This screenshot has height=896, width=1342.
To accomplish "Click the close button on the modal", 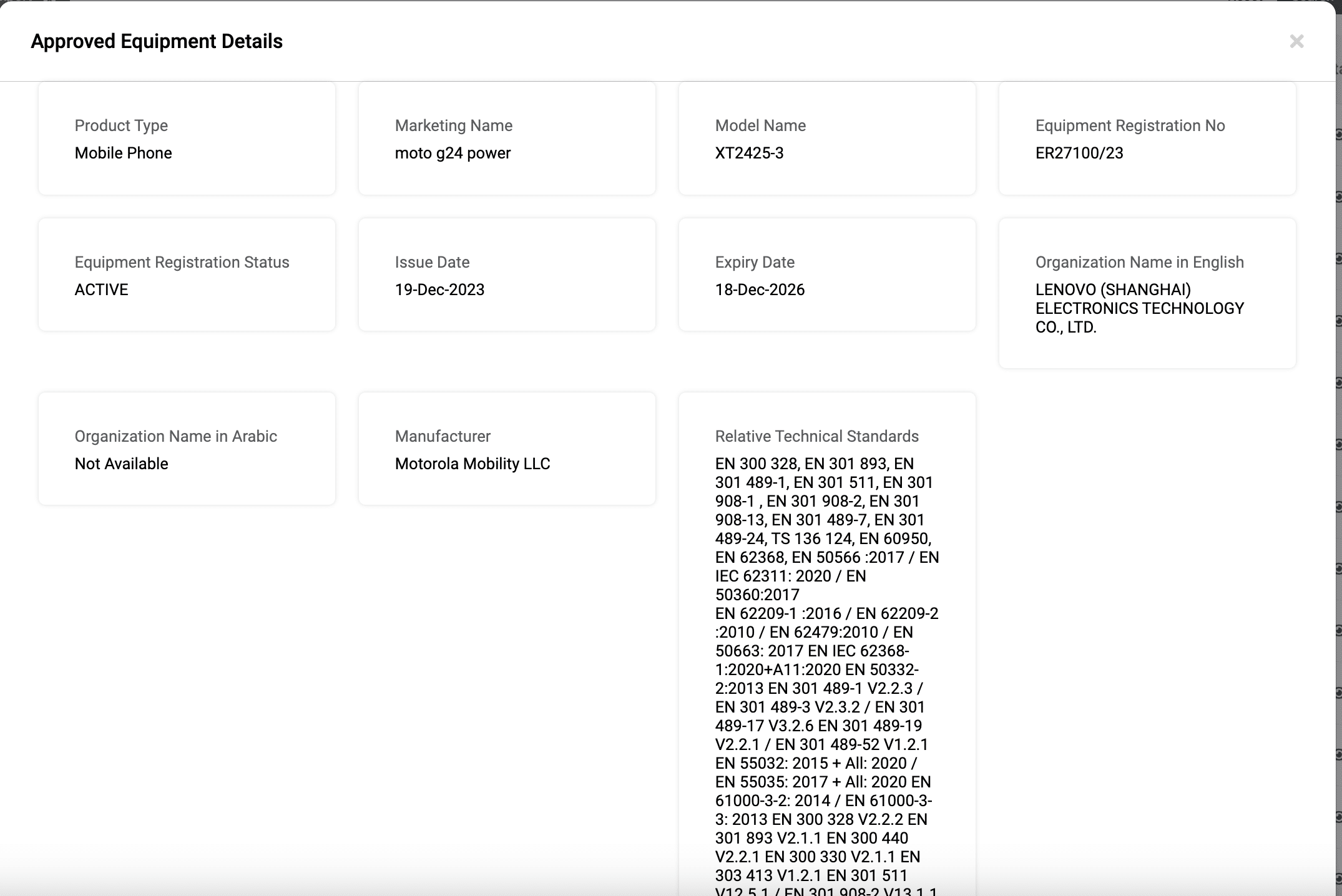I will (1297, 42).
